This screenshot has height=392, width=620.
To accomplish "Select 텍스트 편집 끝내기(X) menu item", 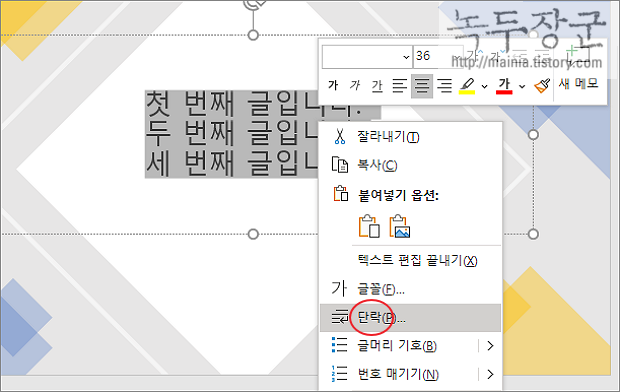I will [410, 260].
